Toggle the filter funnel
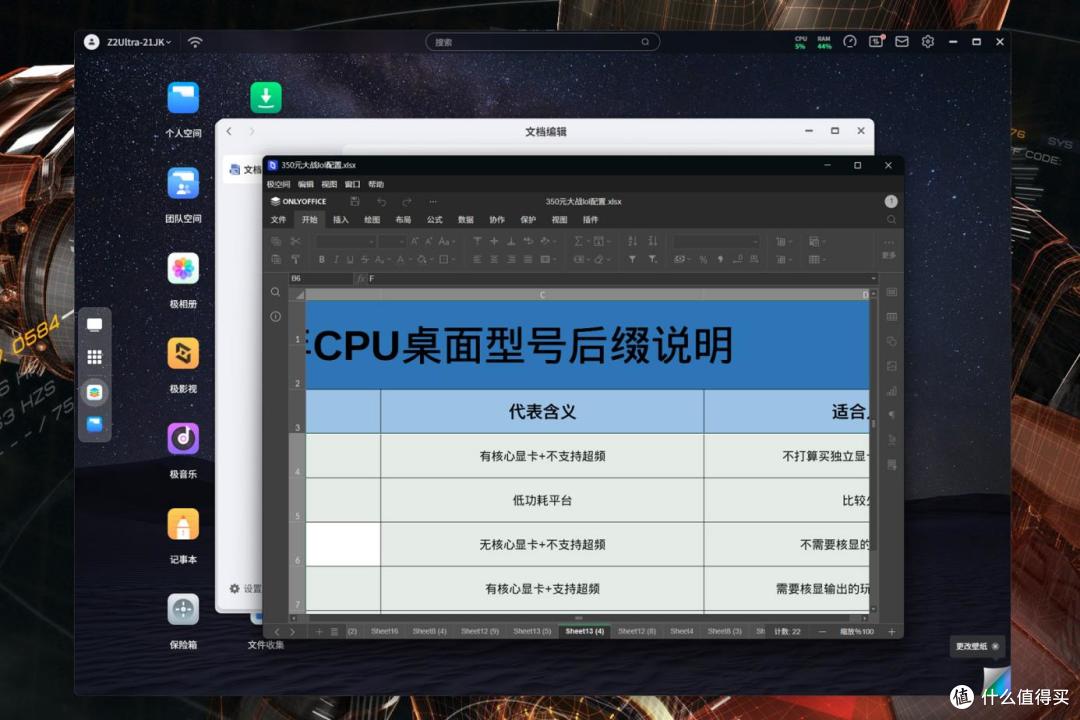 (x=632, y=259)
